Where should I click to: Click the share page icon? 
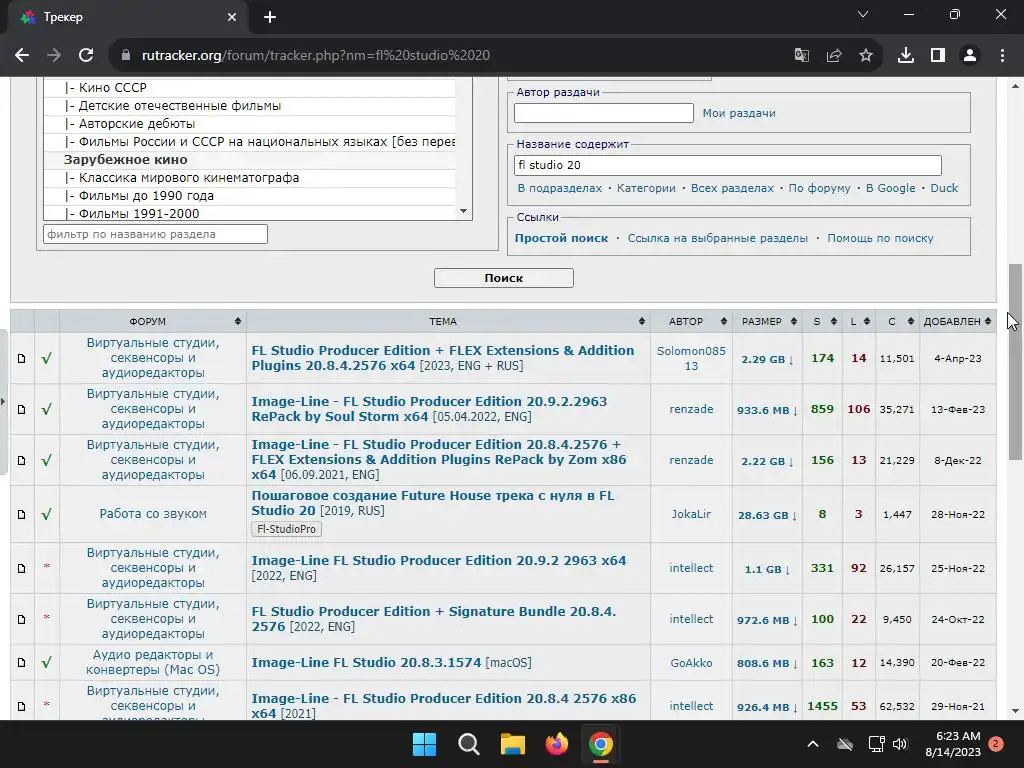click(834, 56)
